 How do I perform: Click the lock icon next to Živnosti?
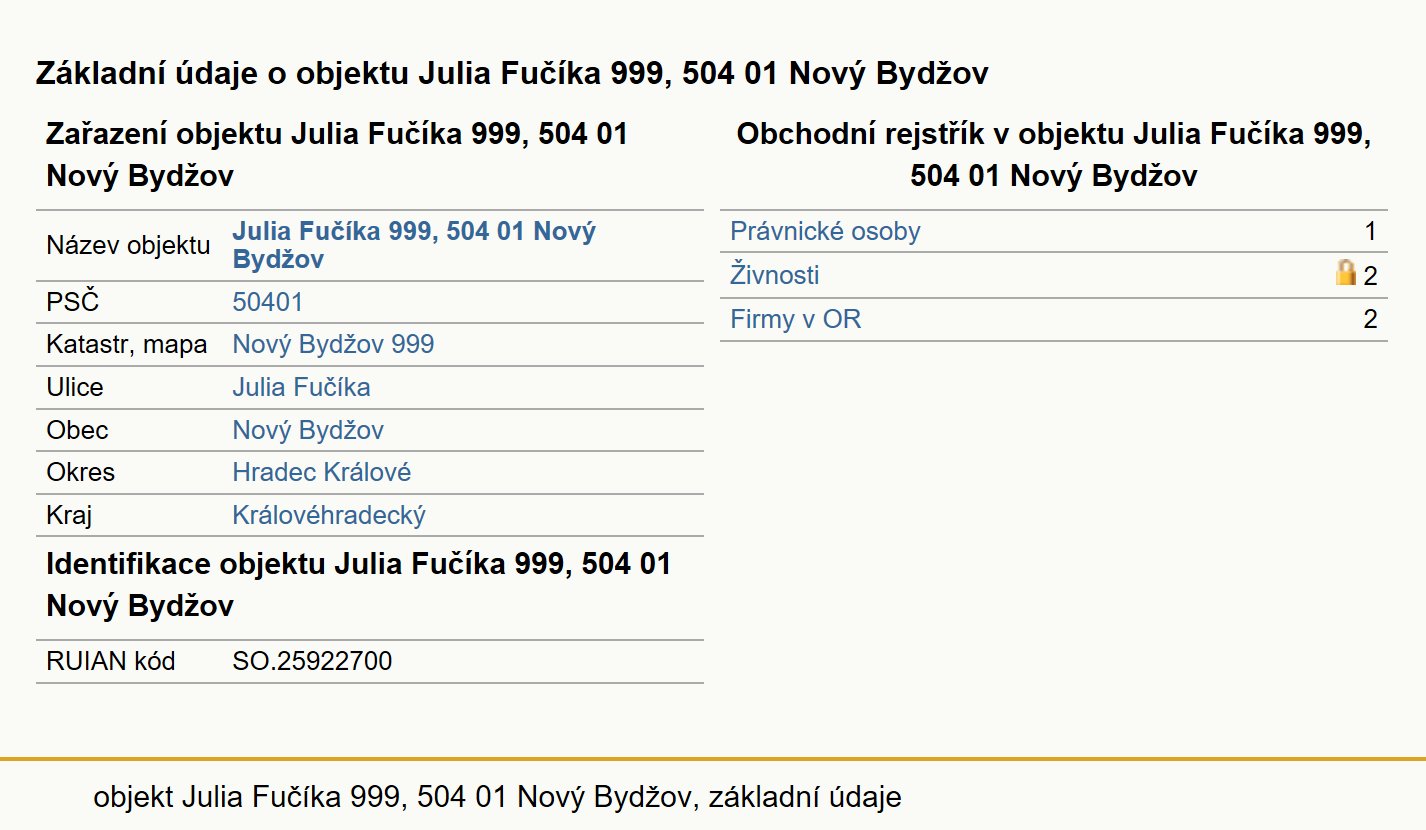click(1346, 273)
